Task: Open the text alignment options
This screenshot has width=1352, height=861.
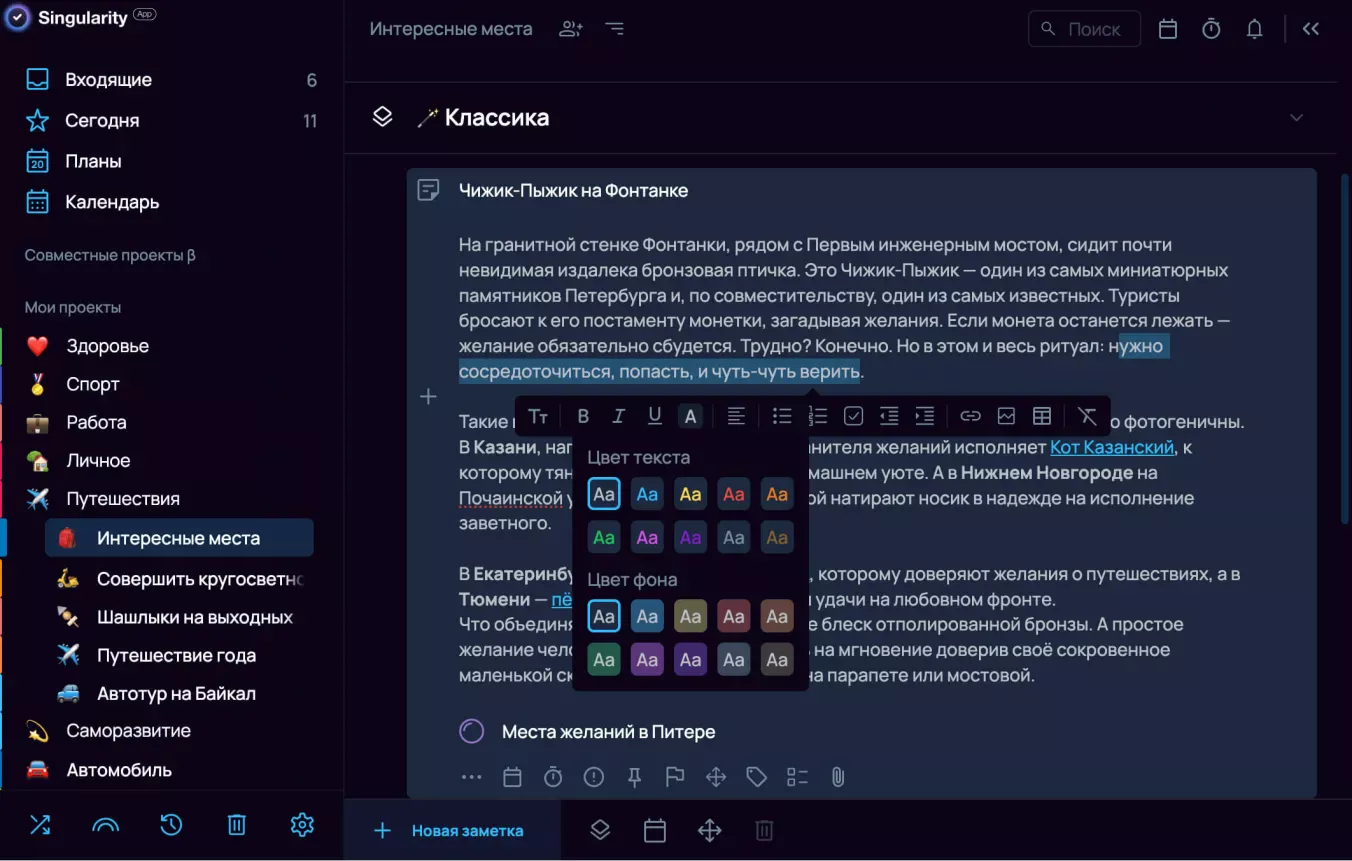Action: [x=736, y=416]
